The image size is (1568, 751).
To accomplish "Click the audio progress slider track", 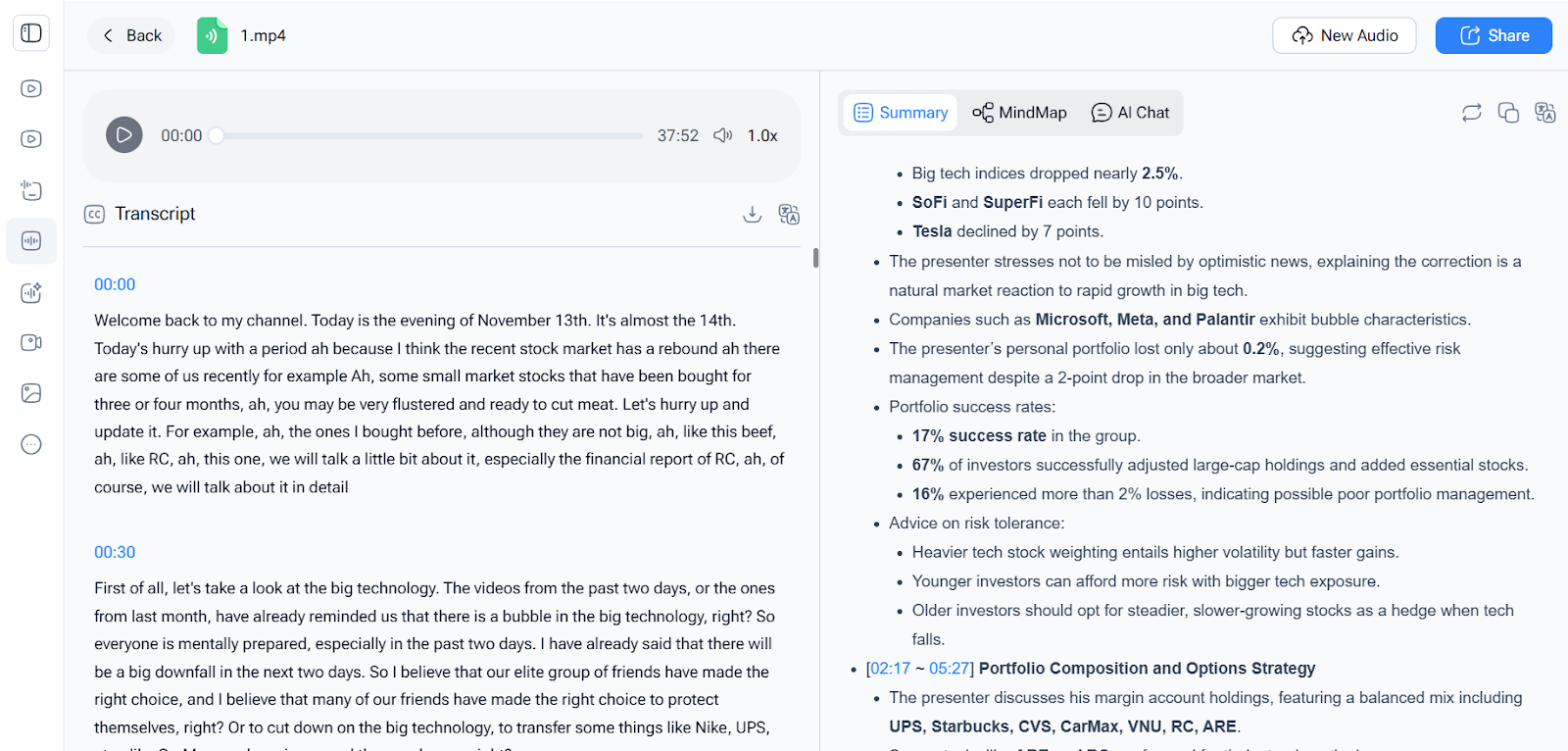I will 429,135.
